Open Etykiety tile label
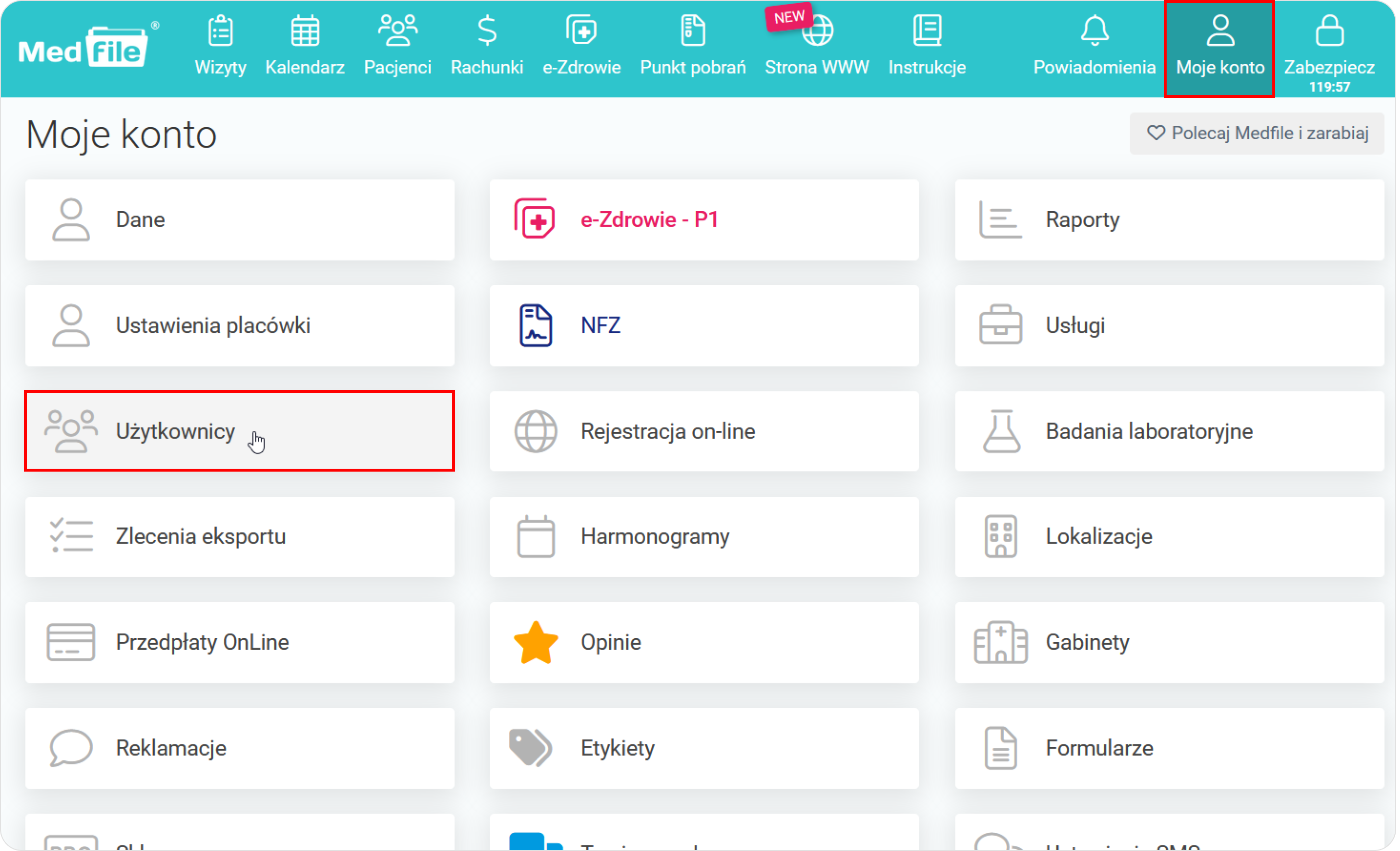1400x851 pixels. pos(617,749)
